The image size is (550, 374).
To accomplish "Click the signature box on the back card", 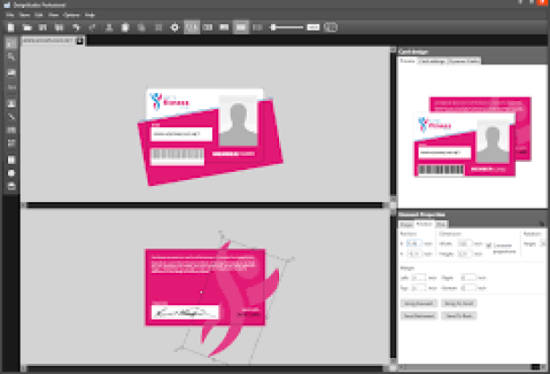I will click(185, 312).
